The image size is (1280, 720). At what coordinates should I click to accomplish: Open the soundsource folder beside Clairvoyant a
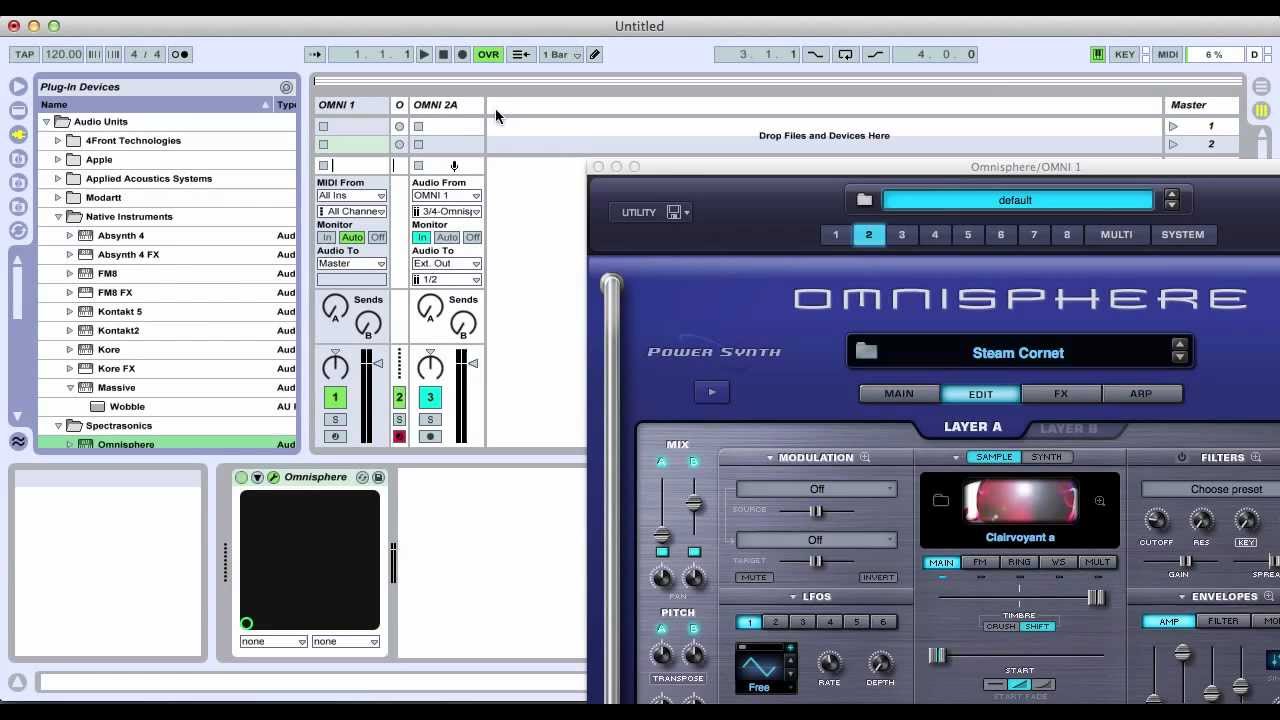(941, 500)
